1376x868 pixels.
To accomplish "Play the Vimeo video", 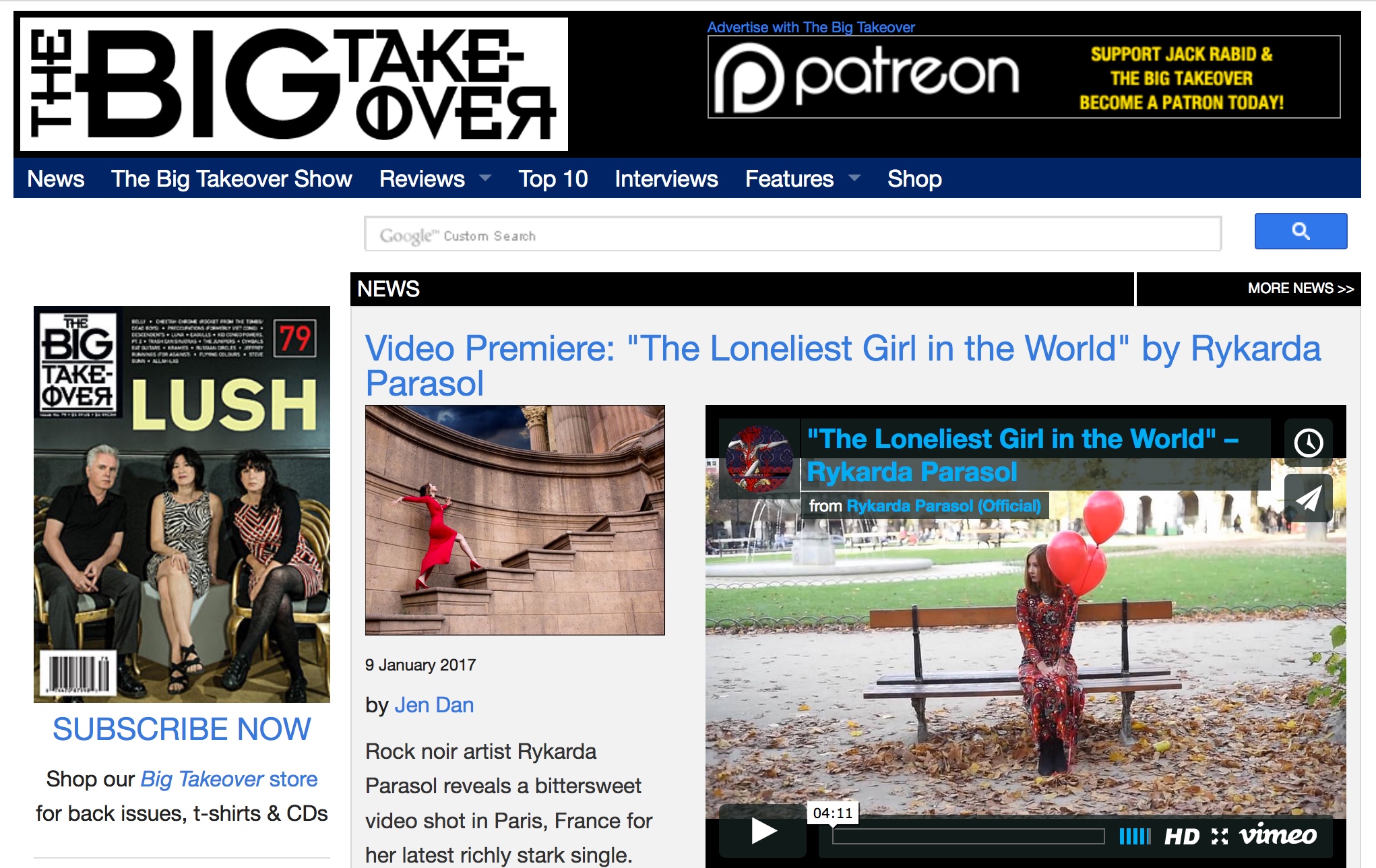I will [x=763, y=831].
